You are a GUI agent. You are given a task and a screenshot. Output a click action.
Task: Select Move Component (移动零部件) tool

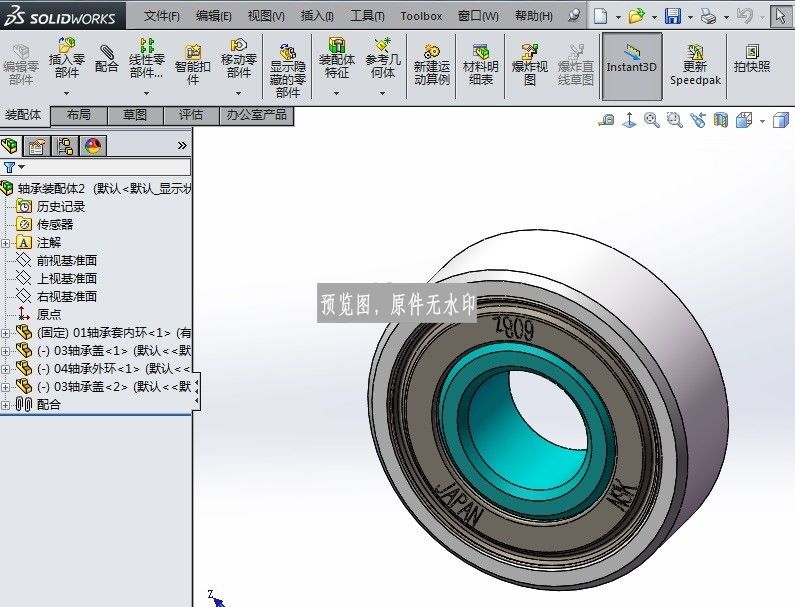pyautogui.click(x=238, y=58)
